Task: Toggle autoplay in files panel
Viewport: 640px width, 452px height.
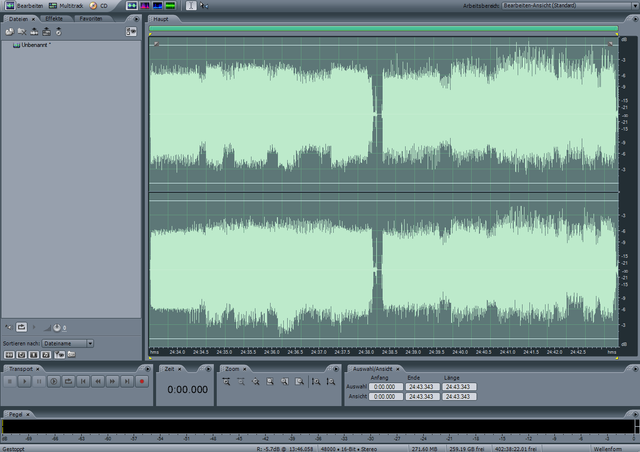Action: point(9,327)
